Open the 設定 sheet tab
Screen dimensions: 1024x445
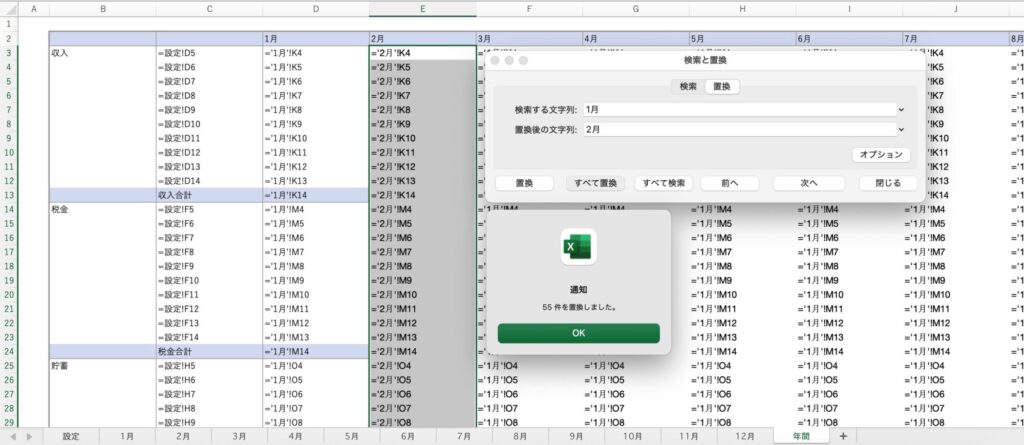point(71,436)
